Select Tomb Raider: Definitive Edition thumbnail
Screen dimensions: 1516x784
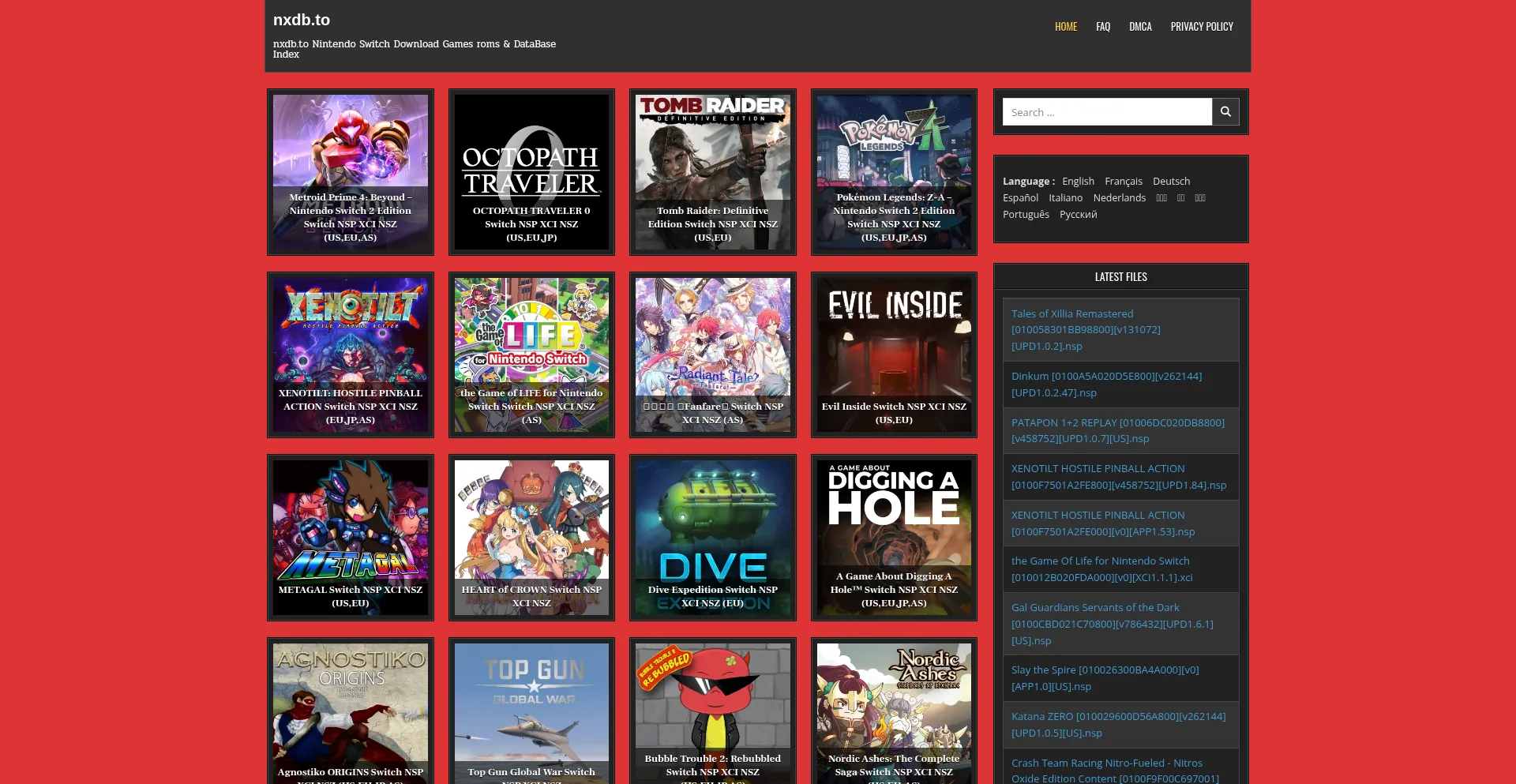712,172
